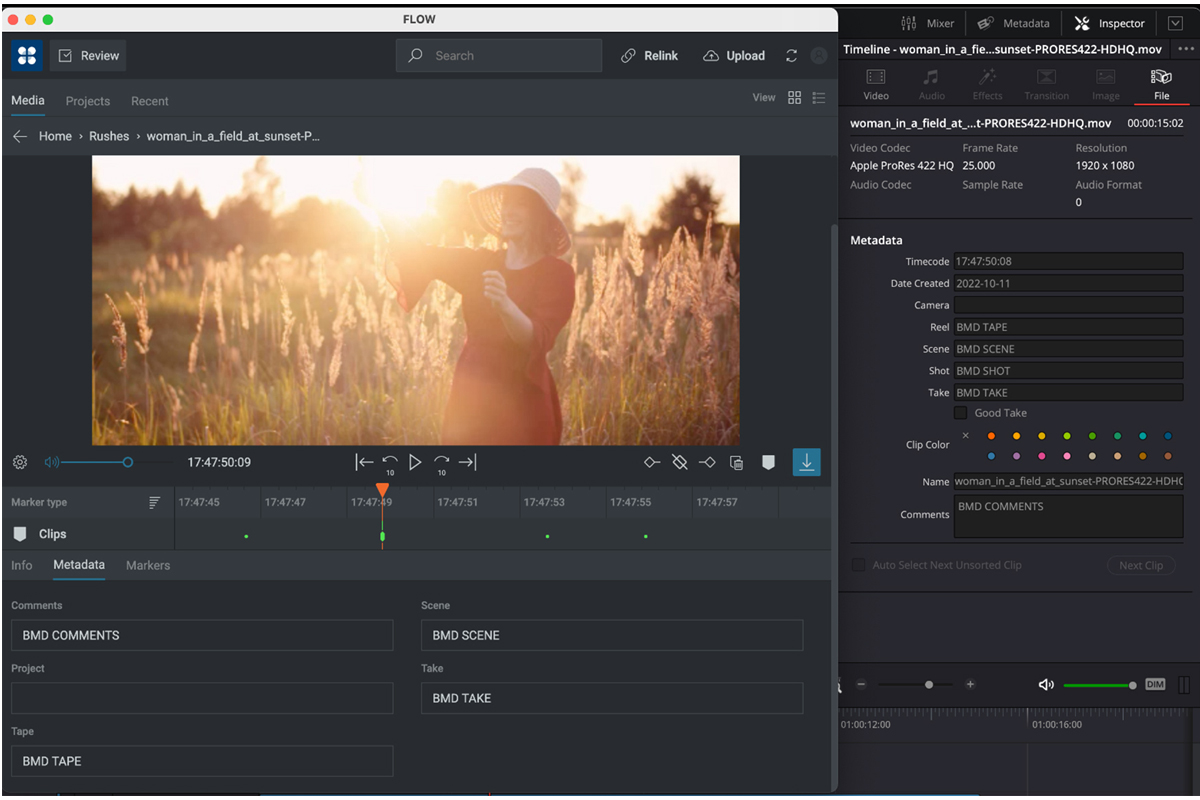Select the flag marker icon under the viewer
Image resolution: width=1200 pixels, height=800 pixels.
[767, 462]
